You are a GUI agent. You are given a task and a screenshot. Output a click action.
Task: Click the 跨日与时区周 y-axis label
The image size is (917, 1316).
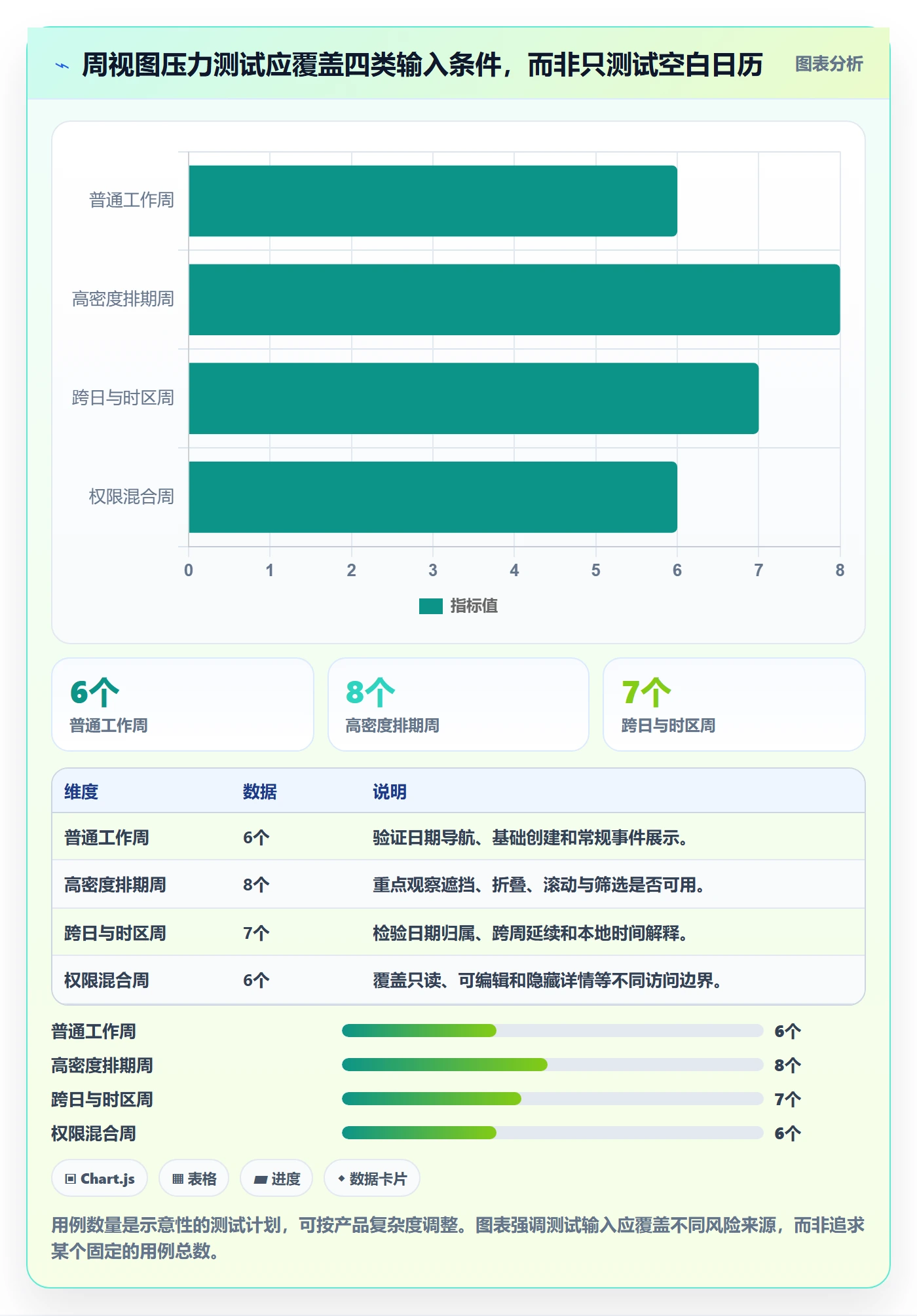pos(123,398)
